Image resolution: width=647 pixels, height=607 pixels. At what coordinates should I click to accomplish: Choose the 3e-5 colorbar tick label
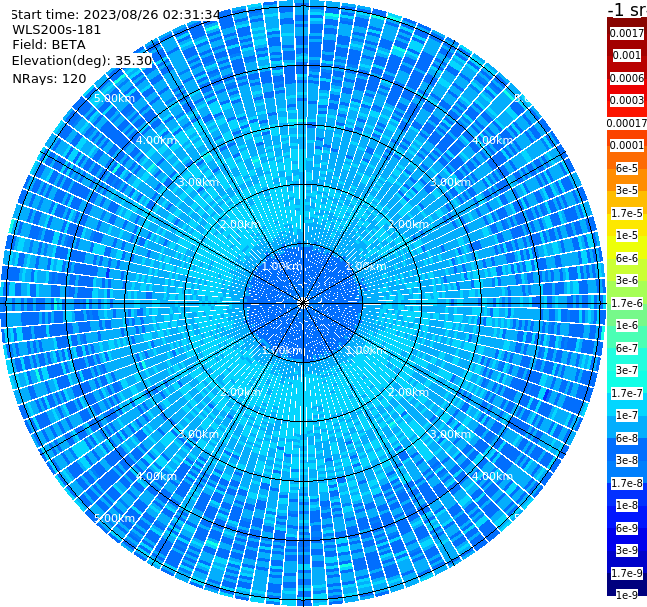point(627,190)
